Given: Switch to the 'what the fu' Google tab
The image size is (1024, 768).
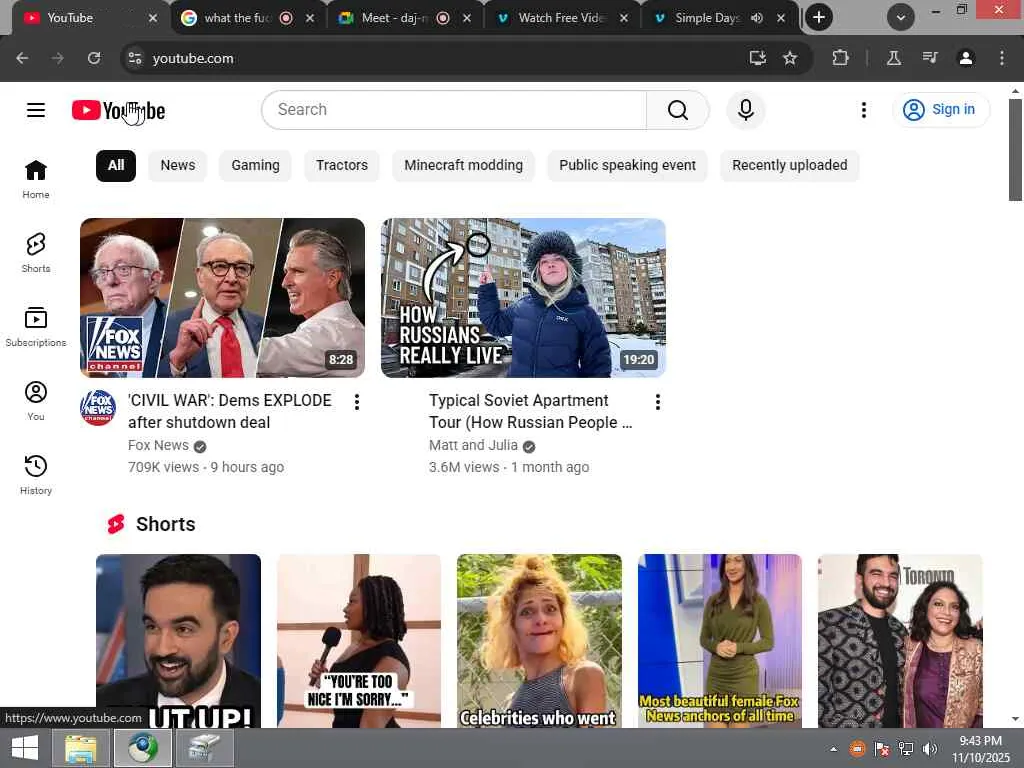Looking at the screenshot, I should click(x=249, y=18).
